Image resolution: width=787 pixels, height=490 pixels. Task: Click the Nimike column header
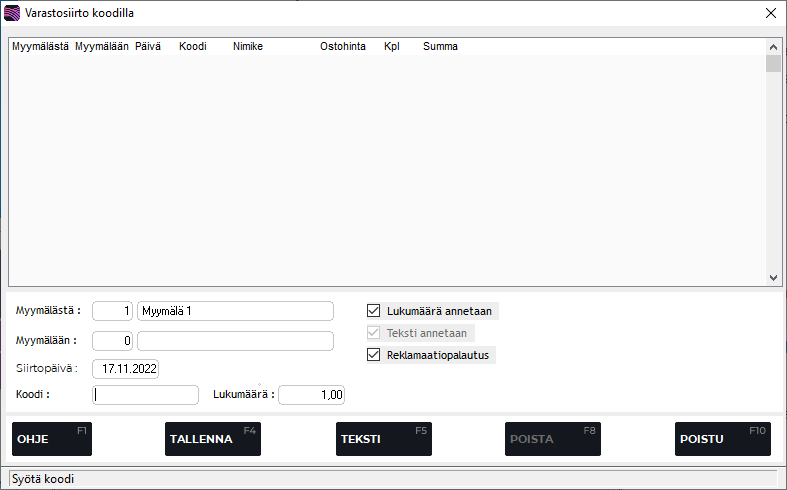coord(248,46)
